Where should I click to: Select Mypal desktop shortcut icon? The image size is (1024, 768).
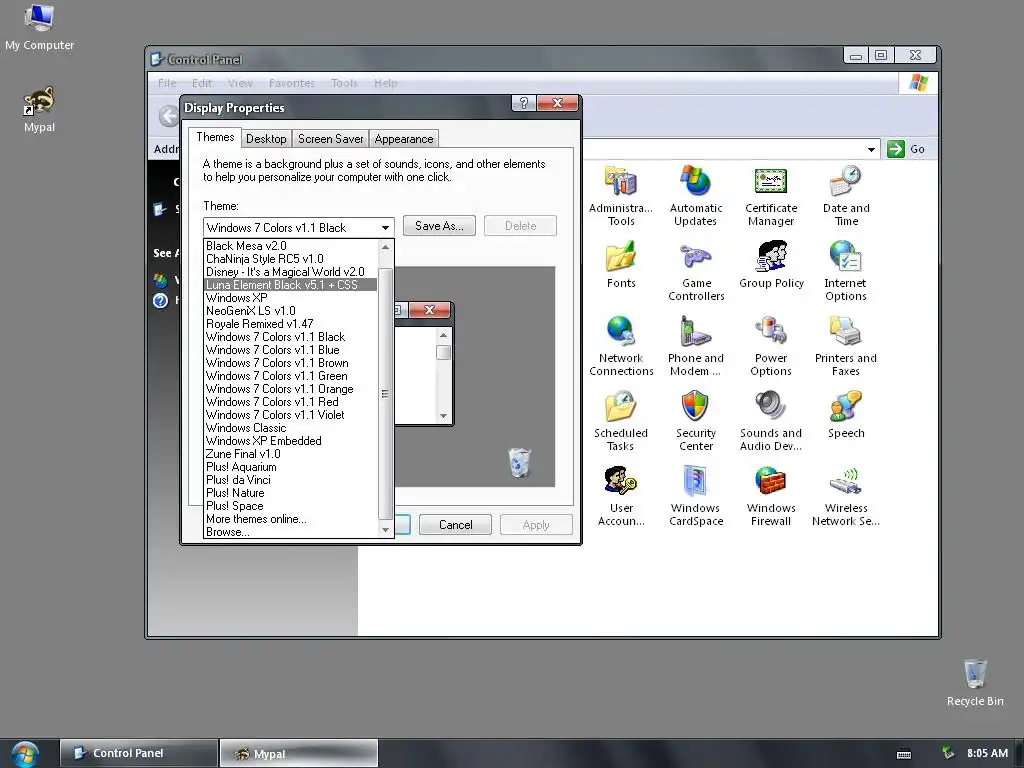[x=39, y=102]
